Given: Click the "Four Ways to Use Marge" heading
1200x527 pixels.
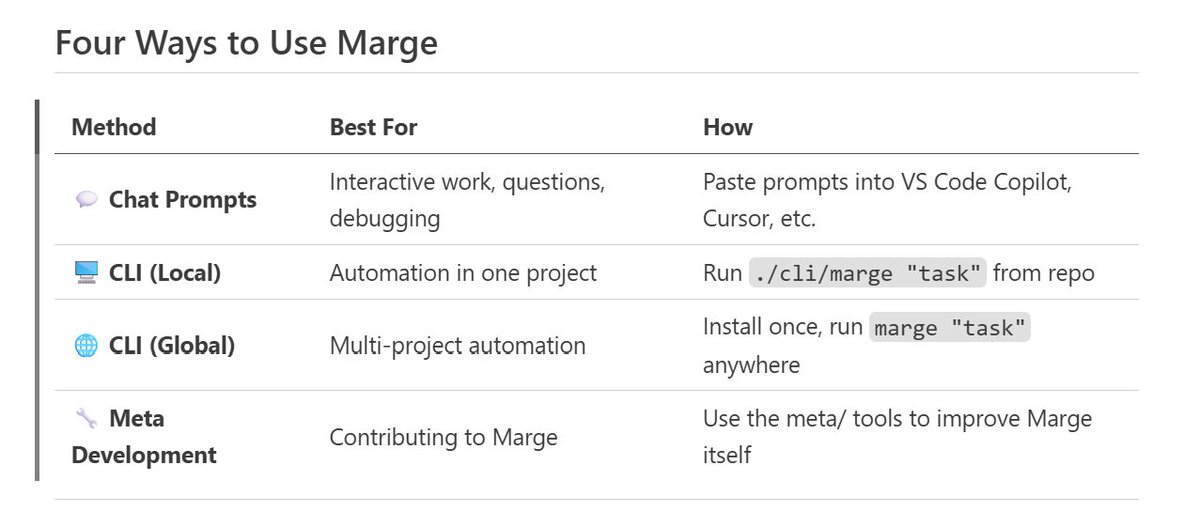Looking at the screenshot, I should [246, 44].
